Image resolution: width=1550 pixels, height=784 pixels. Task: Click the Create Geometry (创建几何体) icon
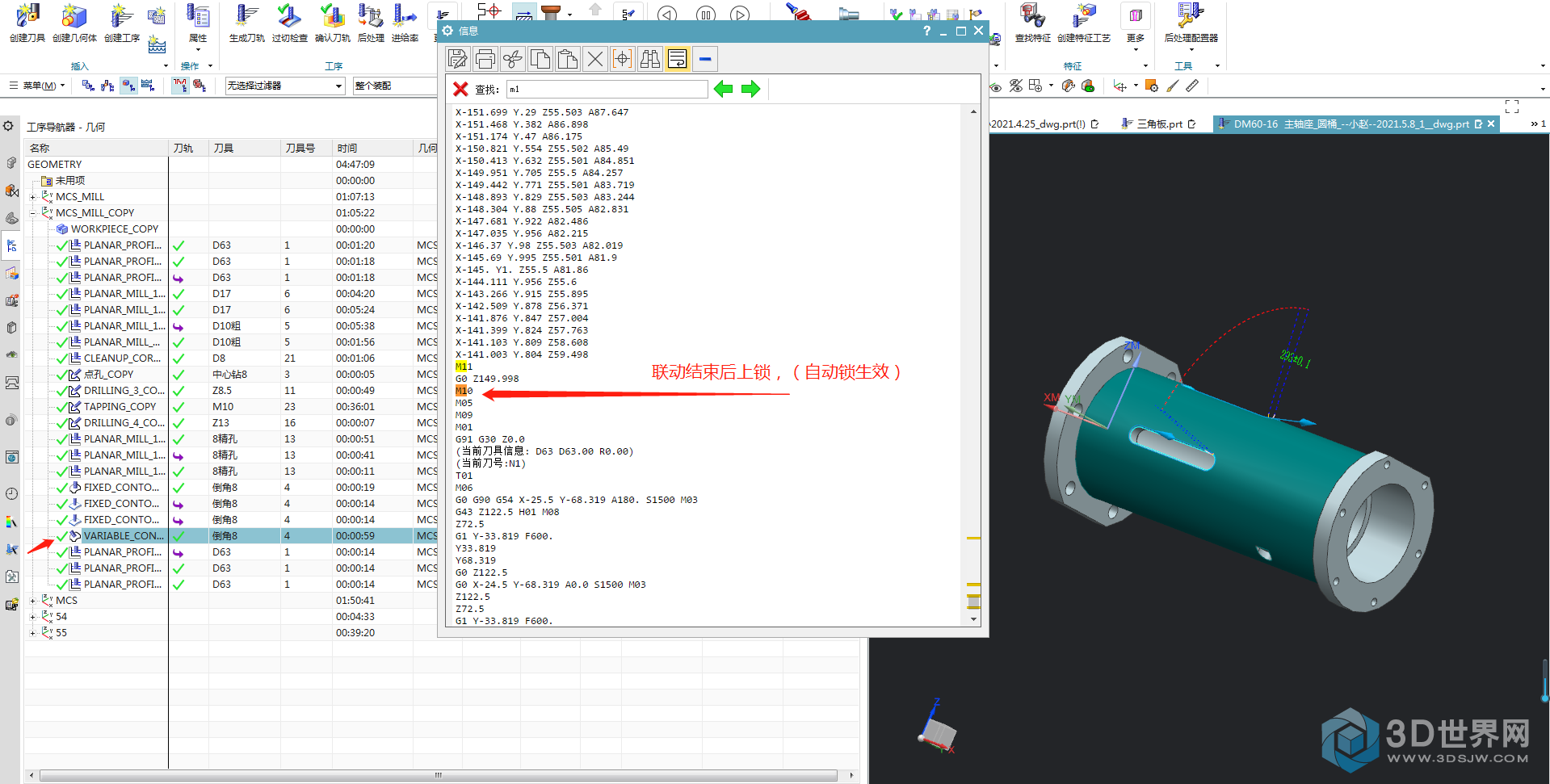coord(74,16)
